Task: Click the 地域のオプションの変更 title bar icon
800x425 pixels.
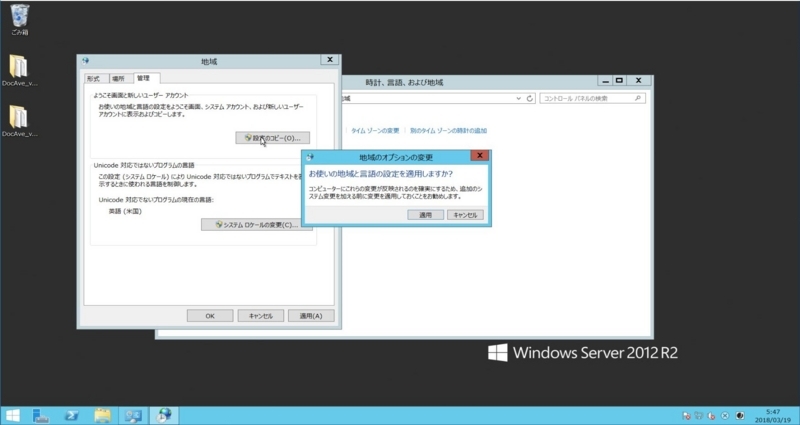Action: (x=310, y=157)
